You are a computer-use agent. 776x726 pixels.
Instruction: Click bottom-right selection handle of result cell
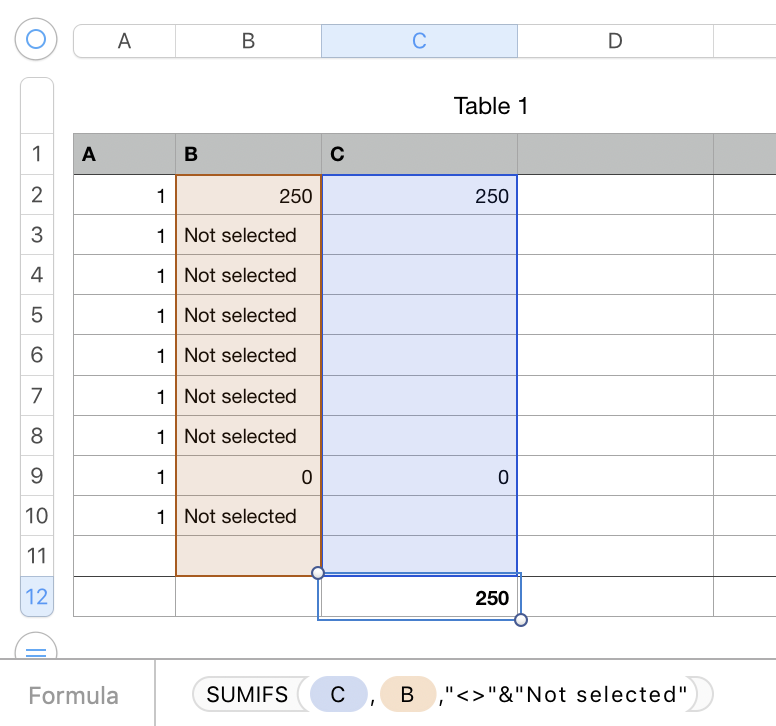pyautogui.click(x=521, y=621)
